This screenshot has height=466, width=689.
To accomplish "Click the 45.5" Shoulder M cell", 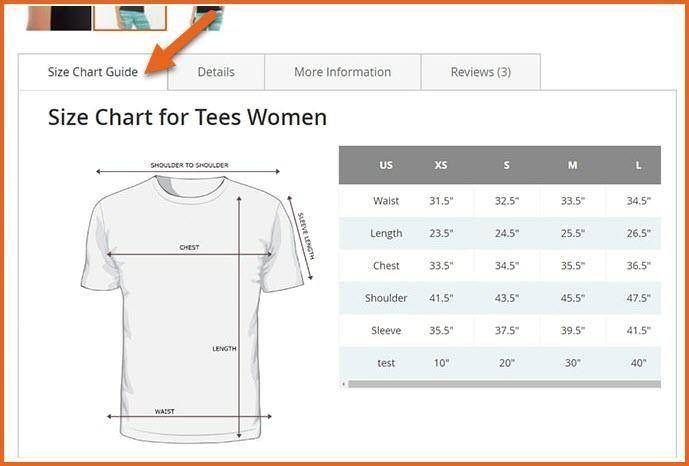I will pos(572,298).
